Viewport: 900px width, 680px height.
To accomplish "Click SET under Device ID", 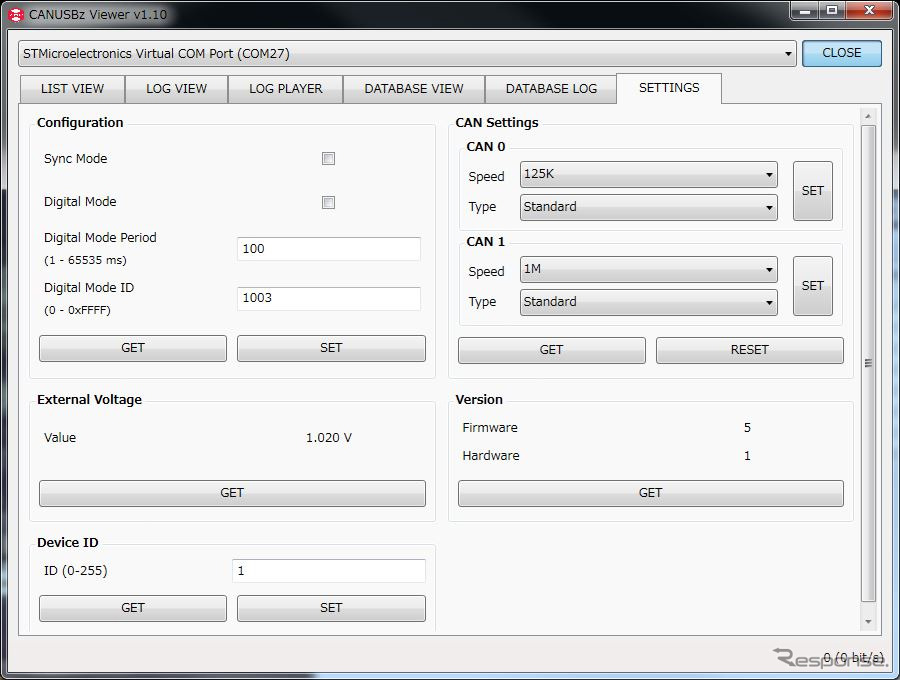I will [331, 608].
